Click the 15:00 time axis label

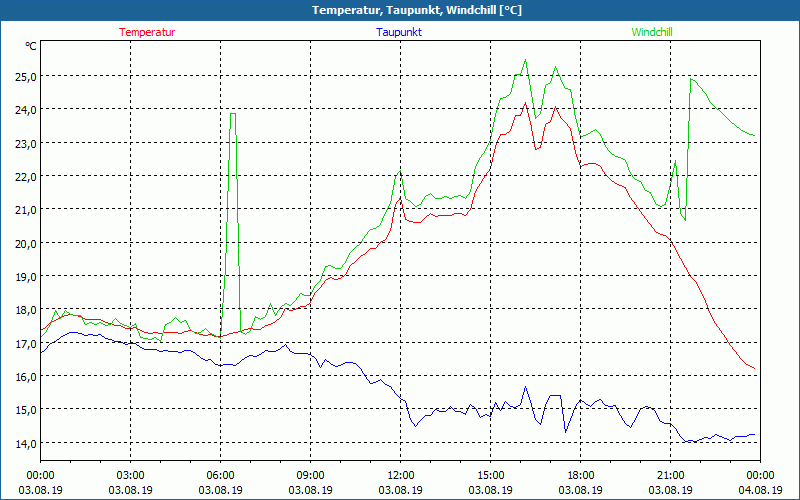point(490,476)
